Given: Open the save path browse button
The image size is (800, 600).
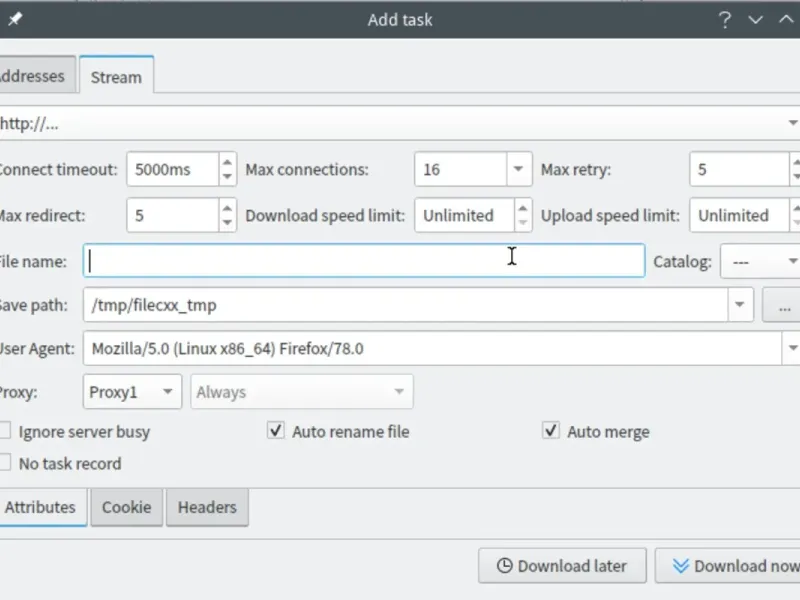Looking at the screenshot, I should (781, 305).
